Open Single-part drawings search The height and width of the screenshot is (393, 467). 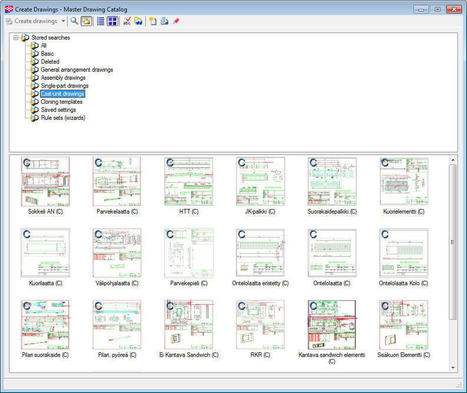point(64,86)
